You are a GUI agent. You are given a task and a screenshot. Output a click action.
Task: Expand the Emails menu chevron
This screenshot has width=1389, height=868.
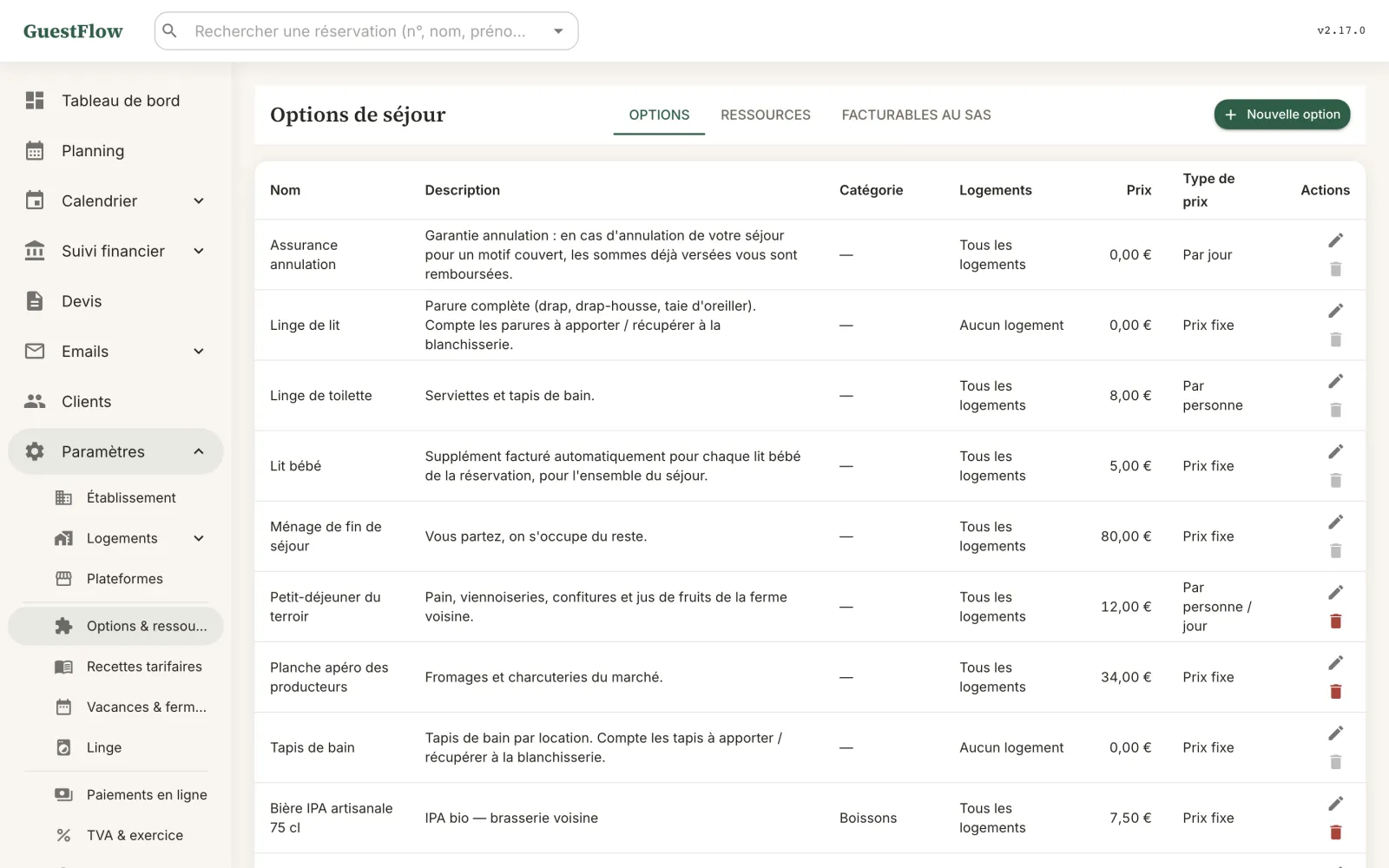coord(199,352)
